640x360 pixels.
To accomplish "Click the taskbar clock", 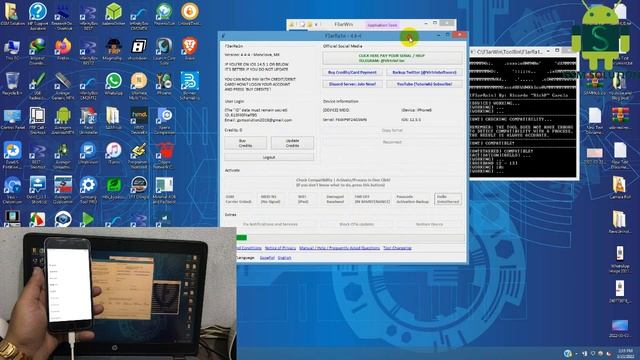I will [625, 353].
